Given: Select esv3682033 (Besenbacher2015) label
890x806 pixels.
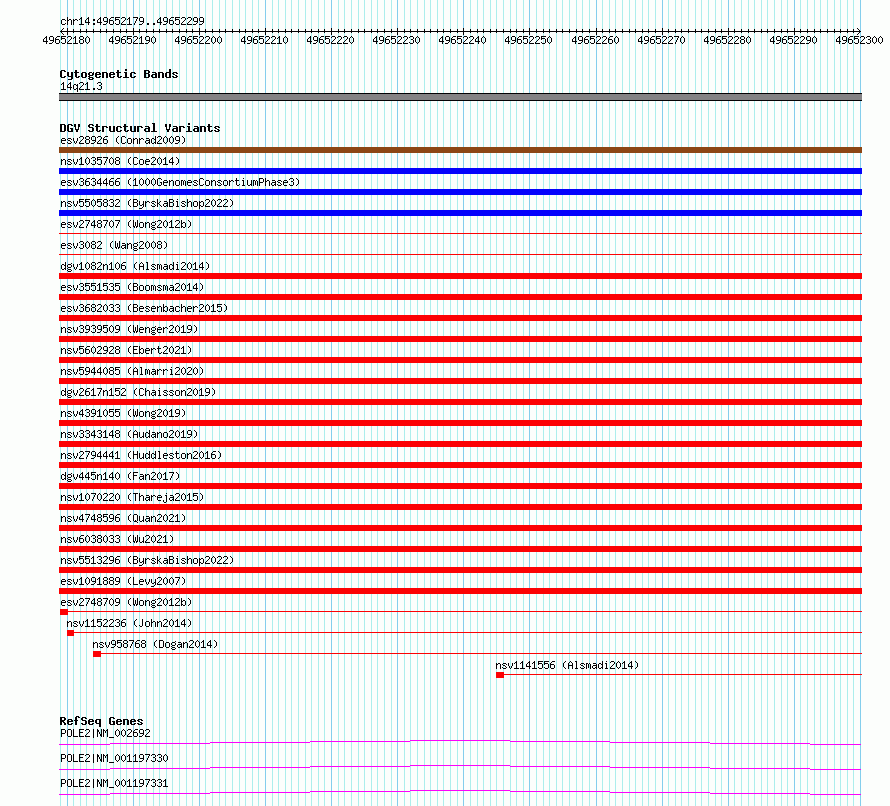Looking at the screenshot, I should [x=144, y=308].
